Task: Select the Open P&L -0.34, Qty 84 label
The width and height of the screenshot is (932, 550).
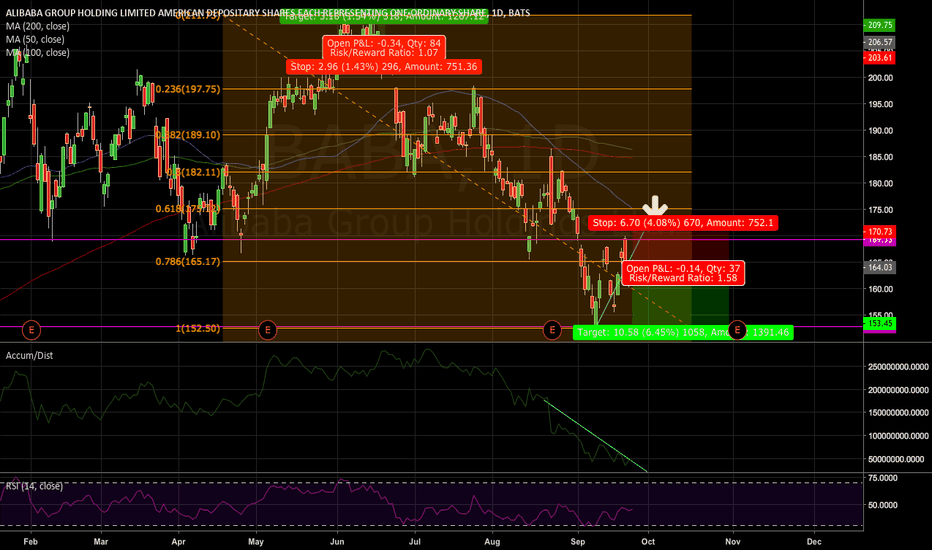Action: pos(384,48)
